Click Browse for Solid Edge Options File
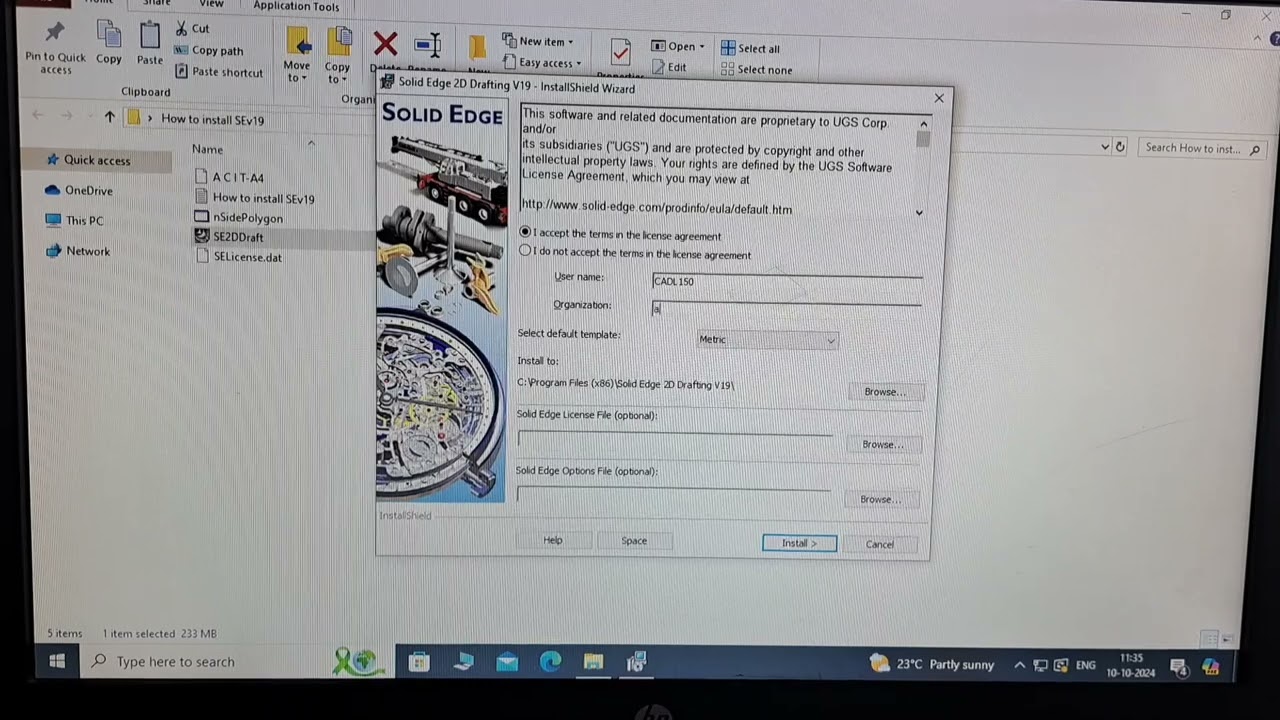The width and height of the screenshot is (1280, 720). pyautogui.click(x=880, y=499)
